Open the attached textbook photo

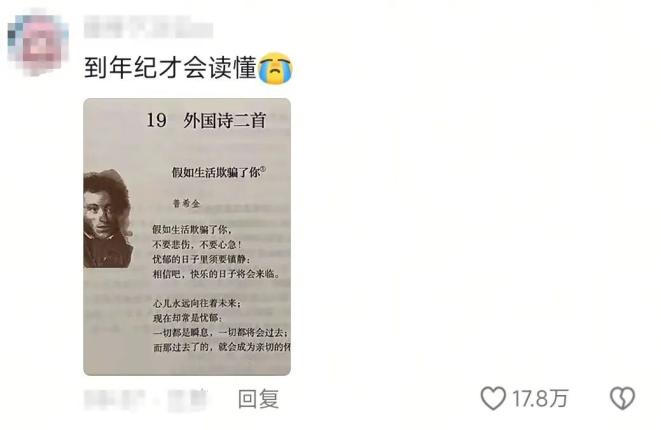[x=187, y=236]
